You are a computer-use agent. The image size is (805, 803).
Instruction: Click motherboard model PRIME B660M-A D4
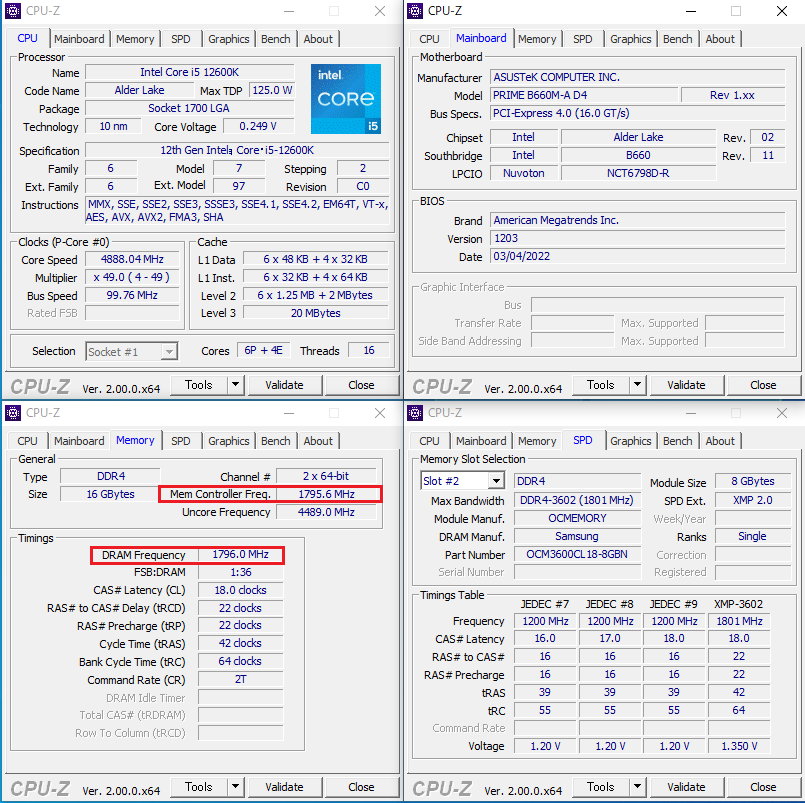(x=584, y=95)
